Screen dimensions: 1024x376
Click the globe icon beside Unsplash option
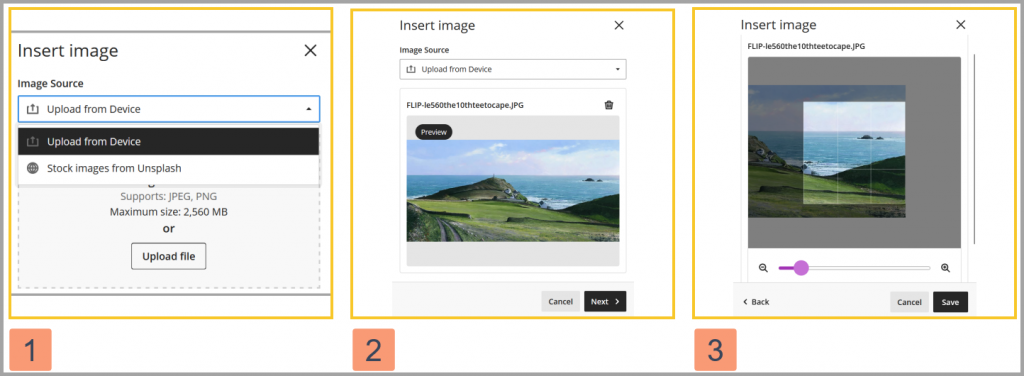tap(33, 168)
